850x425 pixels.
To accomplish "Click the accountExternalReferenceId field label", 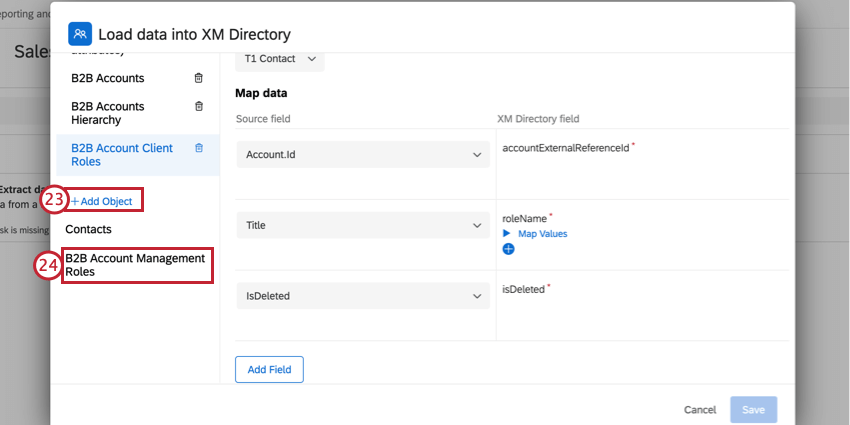I will click(566, 147).
